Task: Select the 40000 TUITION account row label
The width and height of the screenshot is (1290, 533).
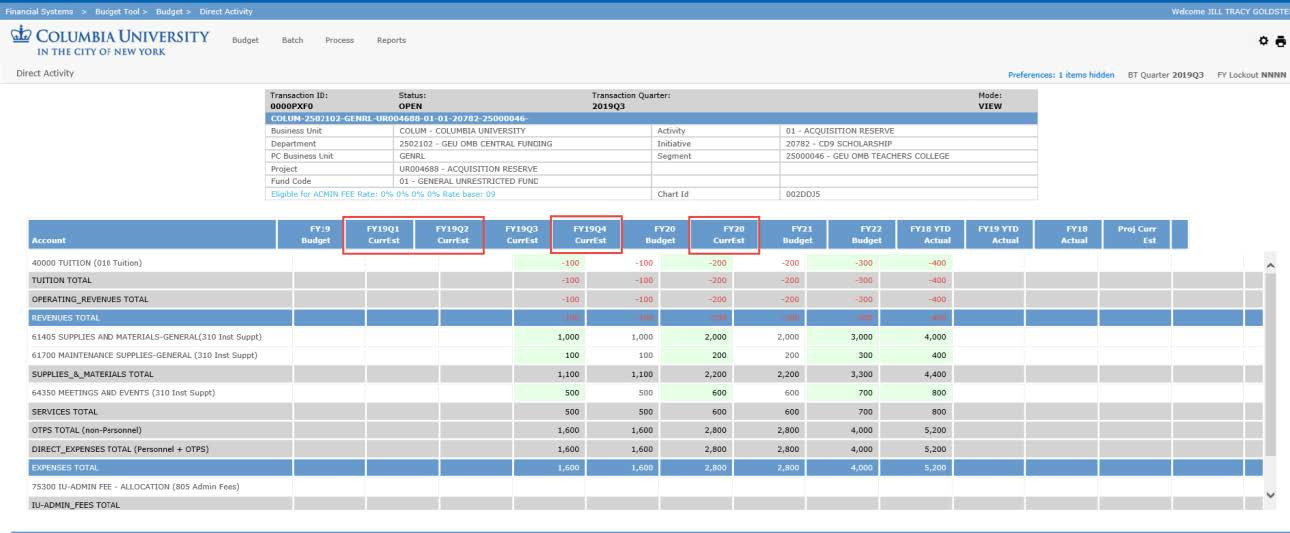Action: [87, 263]
